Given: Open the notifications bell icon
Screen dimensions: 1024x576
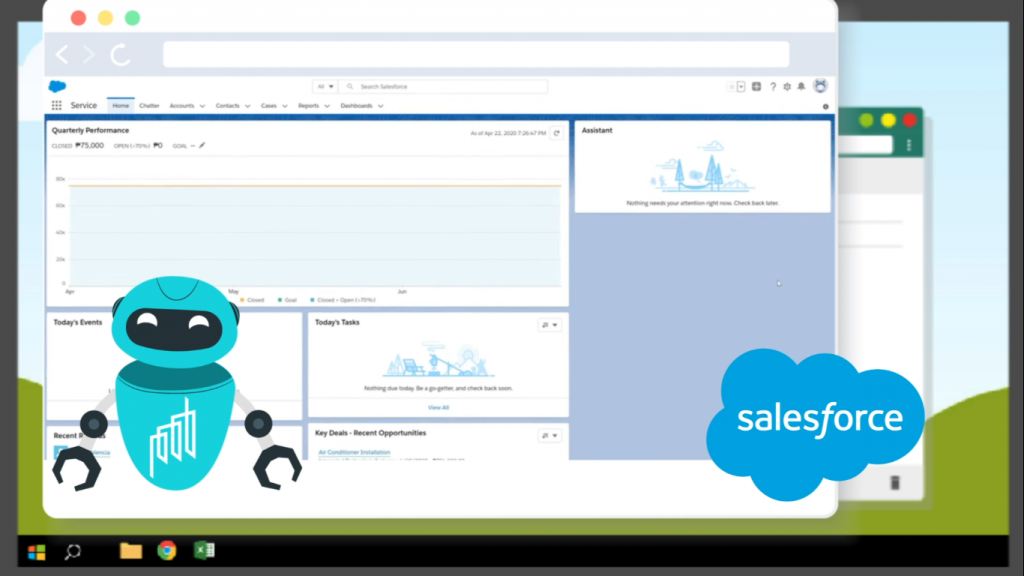Looking at the screenshot, I should 801,86.
